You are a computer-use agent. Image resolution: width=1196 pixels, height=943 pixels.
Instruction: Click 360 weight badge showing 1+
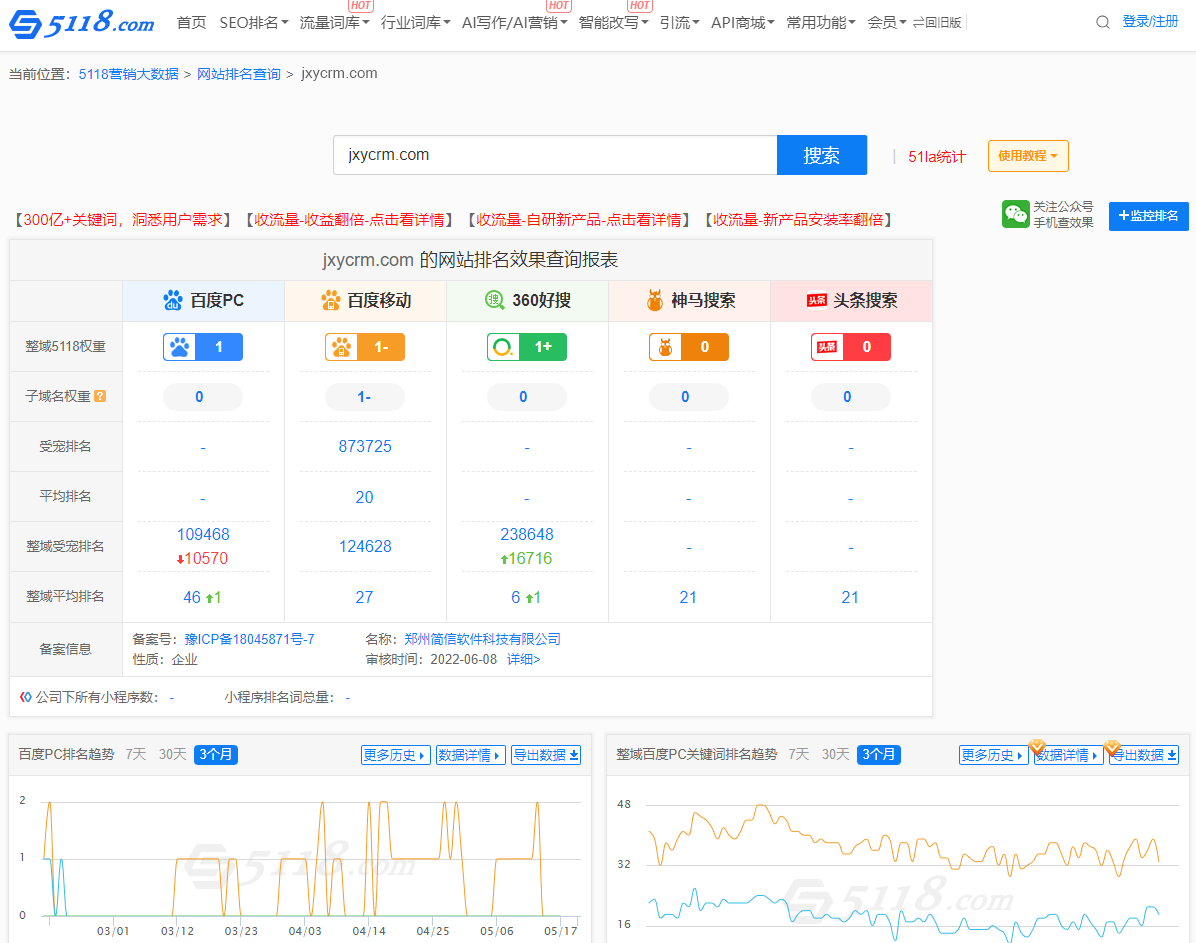point(526,347)
